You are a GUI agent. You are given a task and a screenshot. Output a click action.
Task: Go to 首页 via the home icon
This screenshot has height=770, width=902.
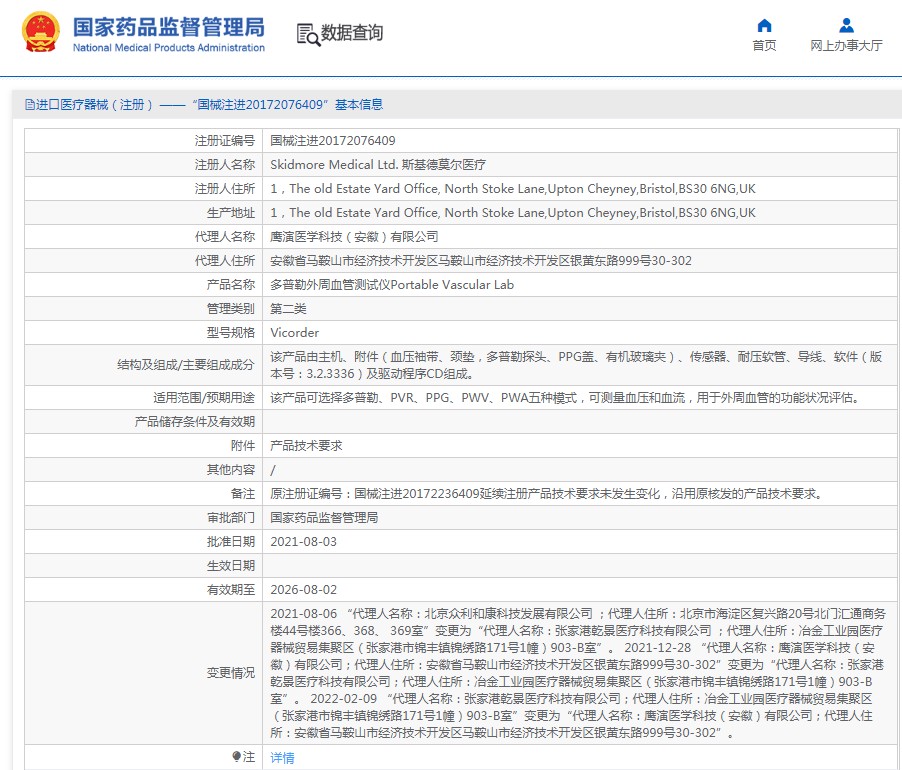click(764, 25)
